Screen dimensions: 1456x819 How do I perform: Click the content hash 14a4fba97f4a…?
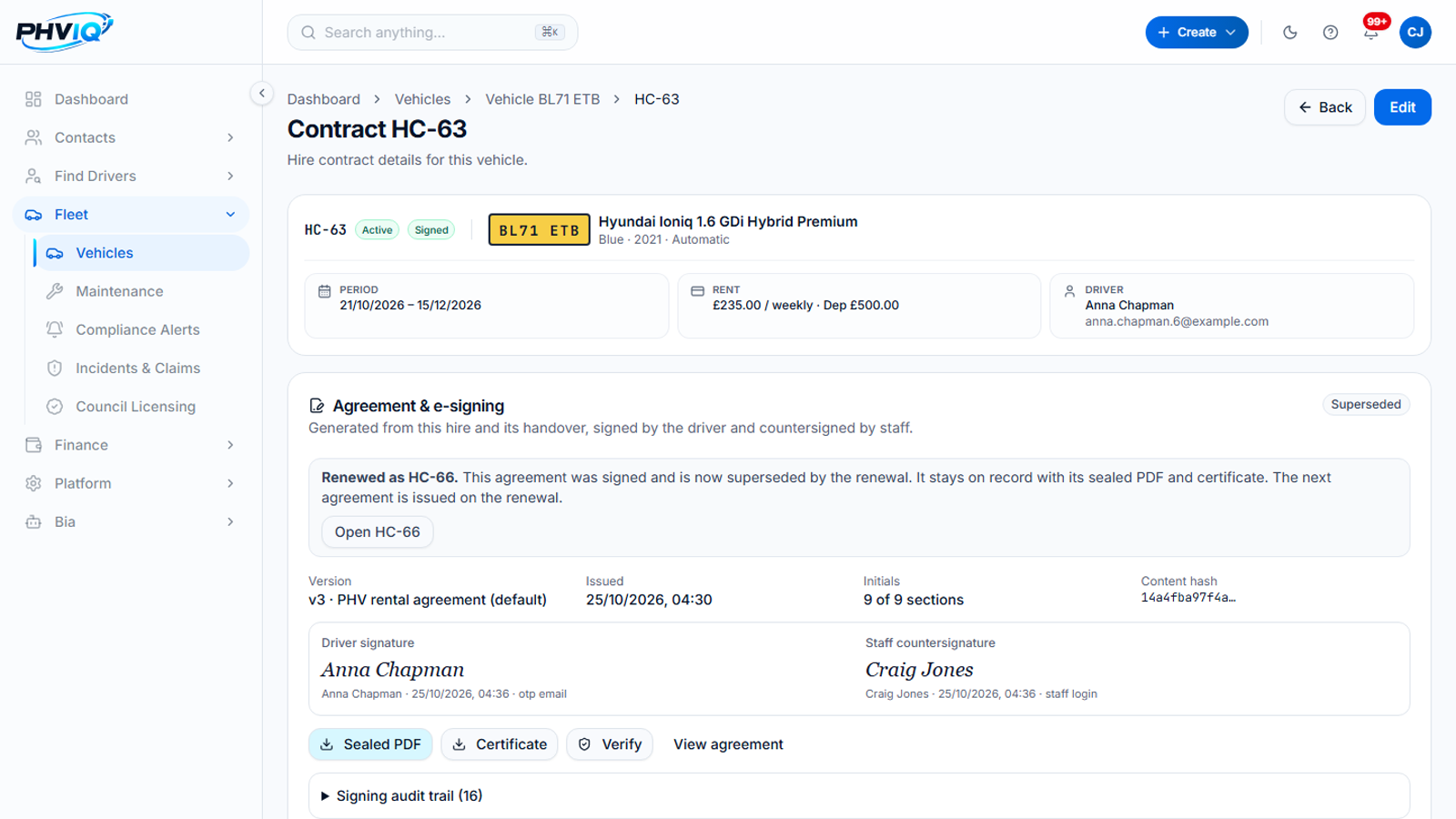(1188, 598)
